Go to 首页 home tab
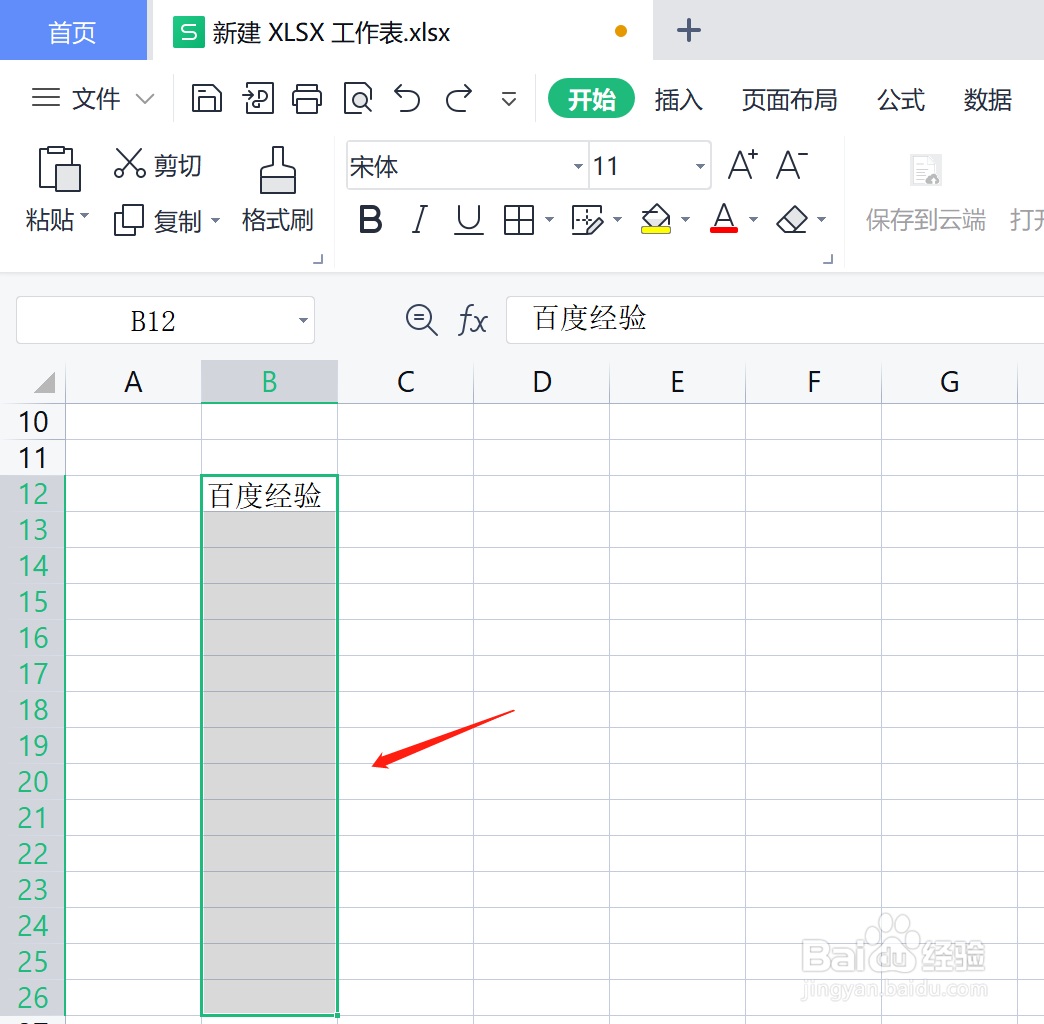 [73, 31]
